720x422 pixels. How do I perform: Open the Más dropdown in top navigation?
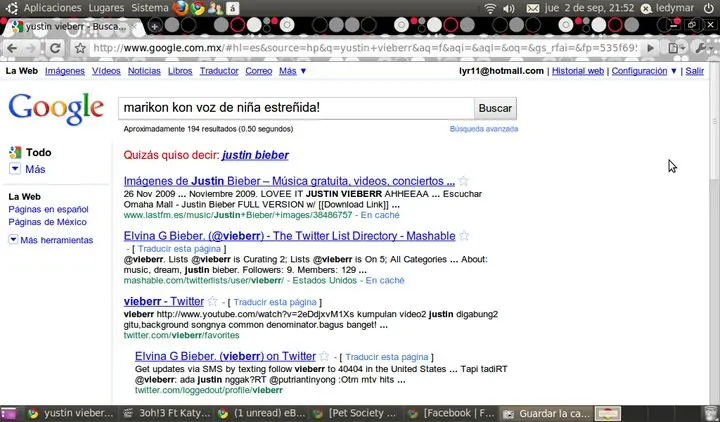(x=292, y=71)
